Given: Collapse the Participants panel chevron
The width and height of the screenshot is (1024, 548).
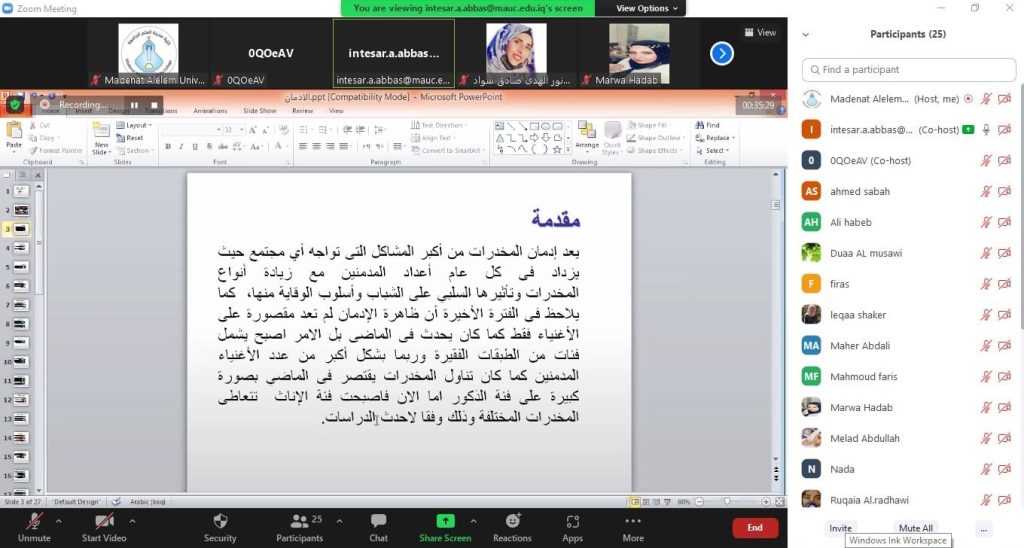Looking at the screenshot, I should pyautogui.click(x=806, y=35).
